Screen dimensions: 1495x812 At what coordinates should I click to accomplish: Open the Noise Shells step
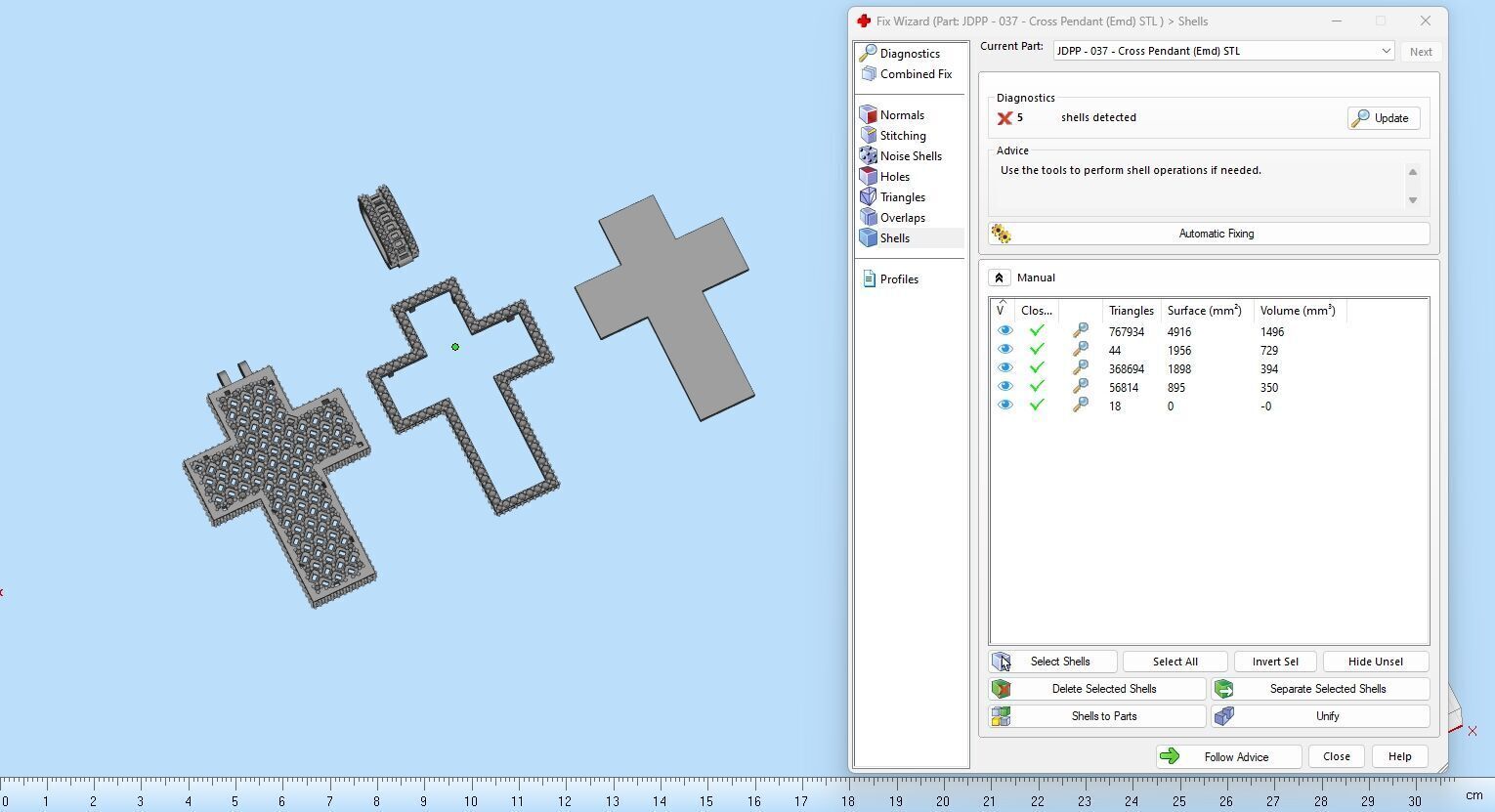click(911, 156)
